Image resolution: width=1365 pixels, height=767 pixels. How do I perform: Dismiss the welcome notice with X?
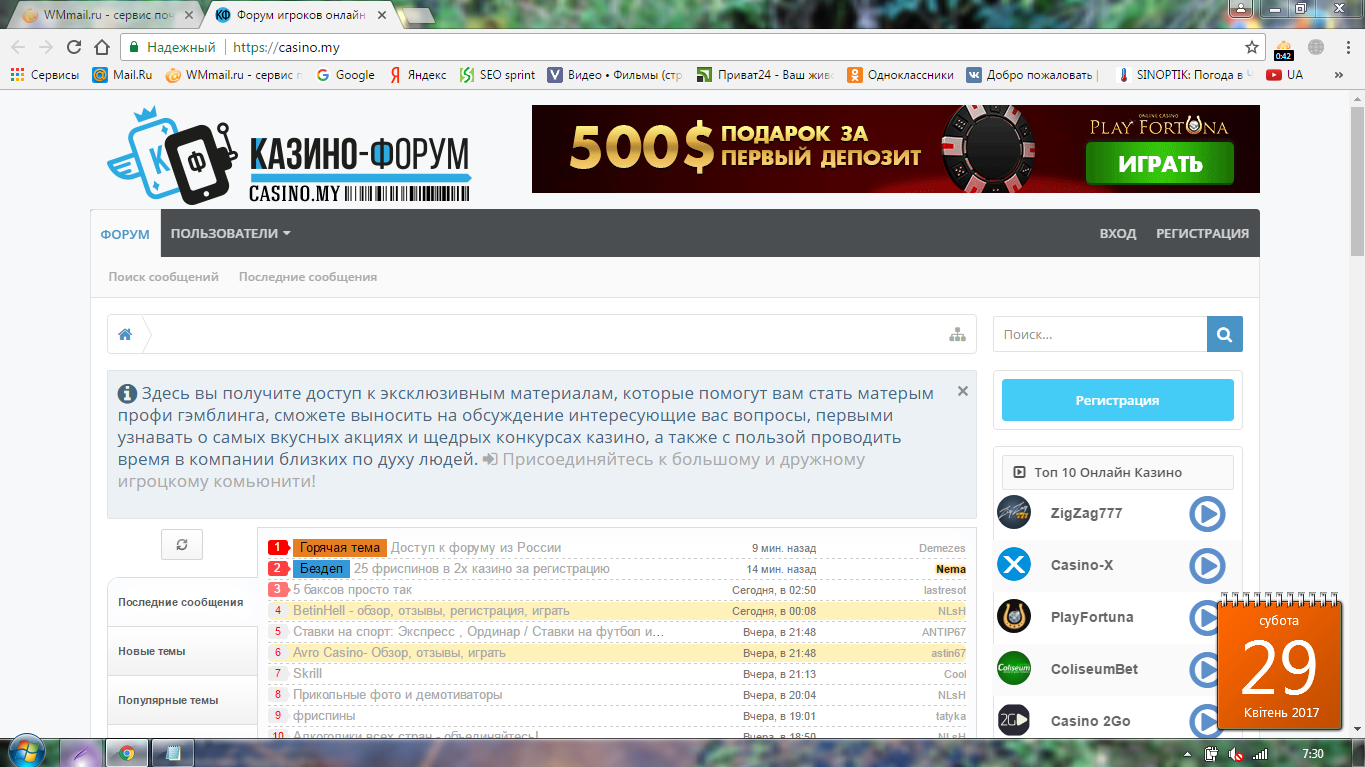coord(963,392)
